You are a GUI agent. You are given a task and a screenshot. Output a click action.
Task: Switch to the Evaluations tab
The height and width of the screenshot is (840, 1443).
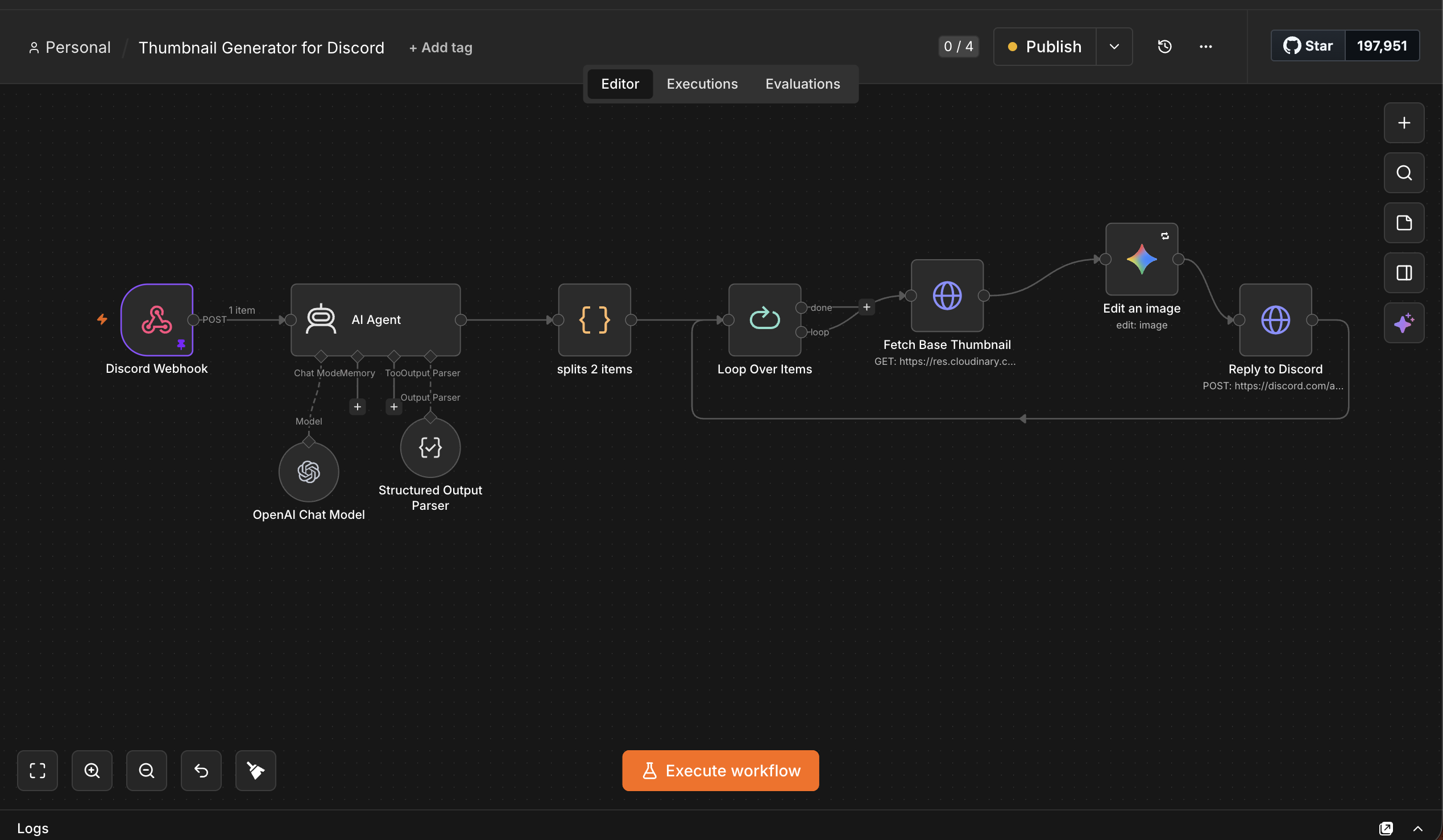coord(802,84)
